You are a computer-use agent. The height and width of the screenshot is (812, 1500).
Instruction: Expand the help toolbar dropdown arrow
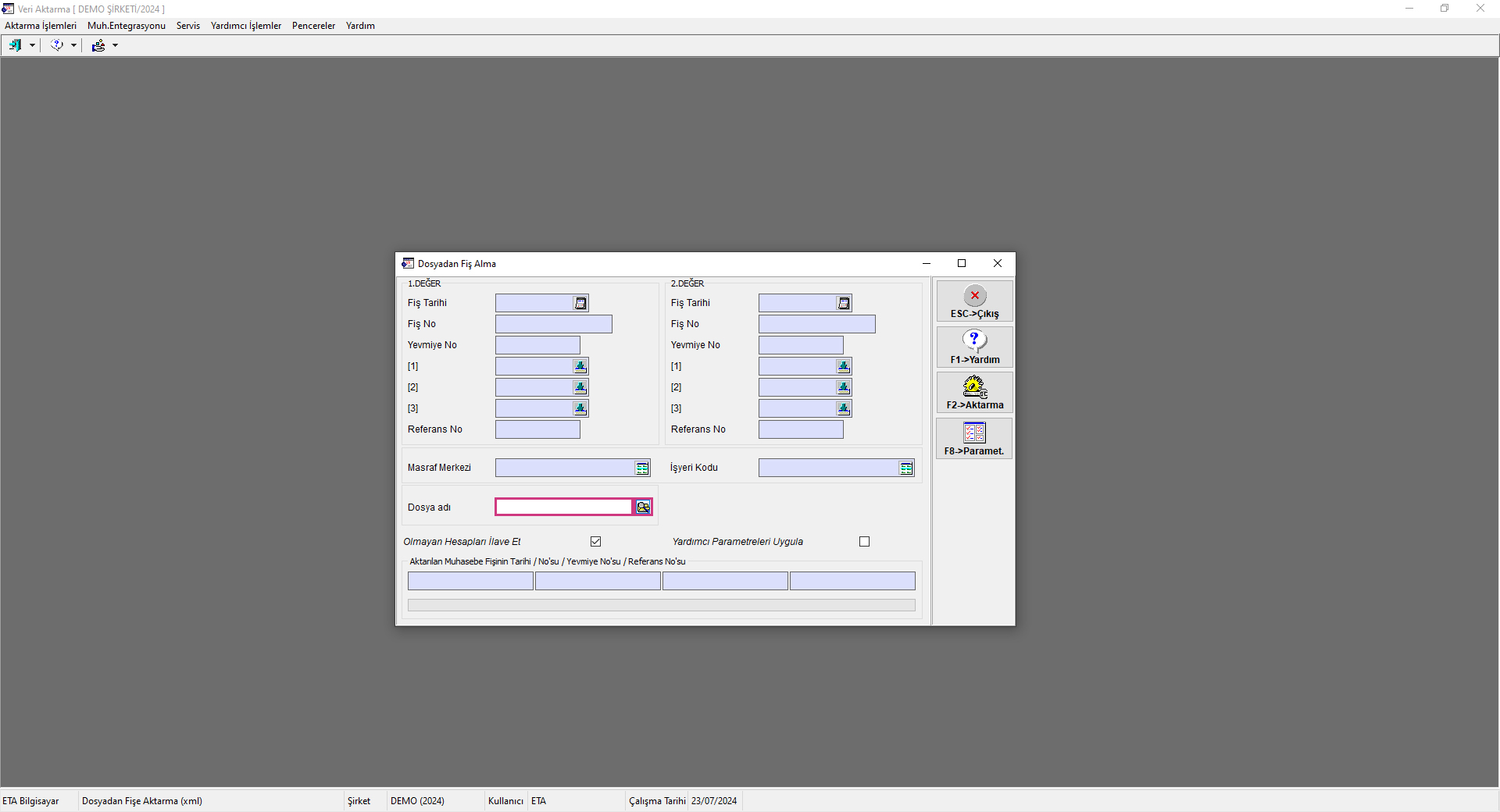tap(73, 45)
